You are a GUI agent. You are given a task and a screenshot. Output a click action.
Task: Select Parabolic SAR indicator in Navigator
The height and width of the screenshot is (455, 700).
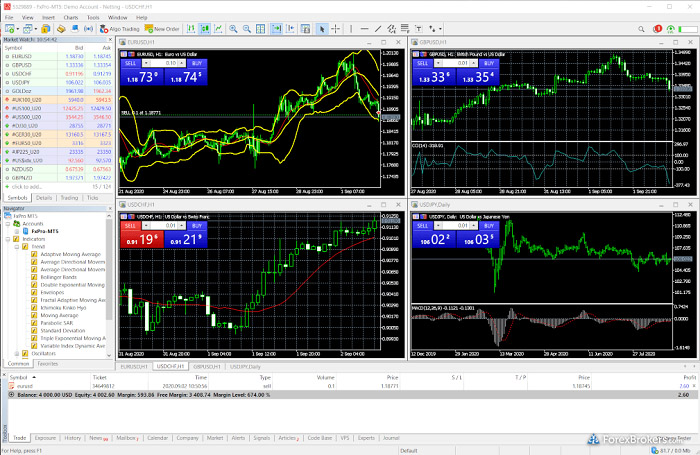click(57, 323)
